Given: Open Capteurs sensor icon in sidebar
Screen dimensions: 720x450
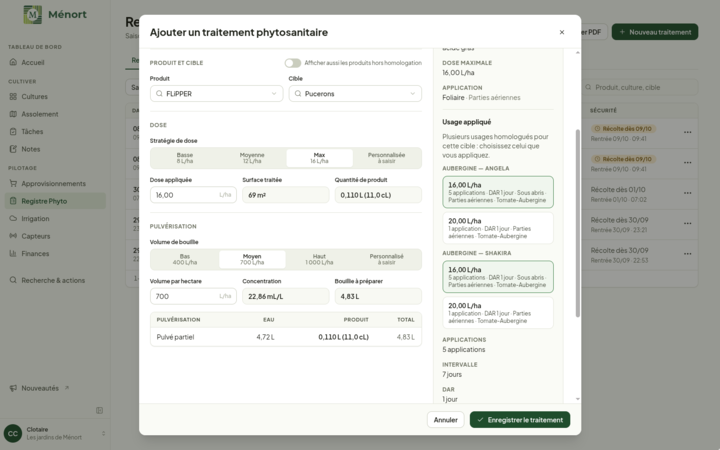Looking at the screenshot, I should pos(13,236).
